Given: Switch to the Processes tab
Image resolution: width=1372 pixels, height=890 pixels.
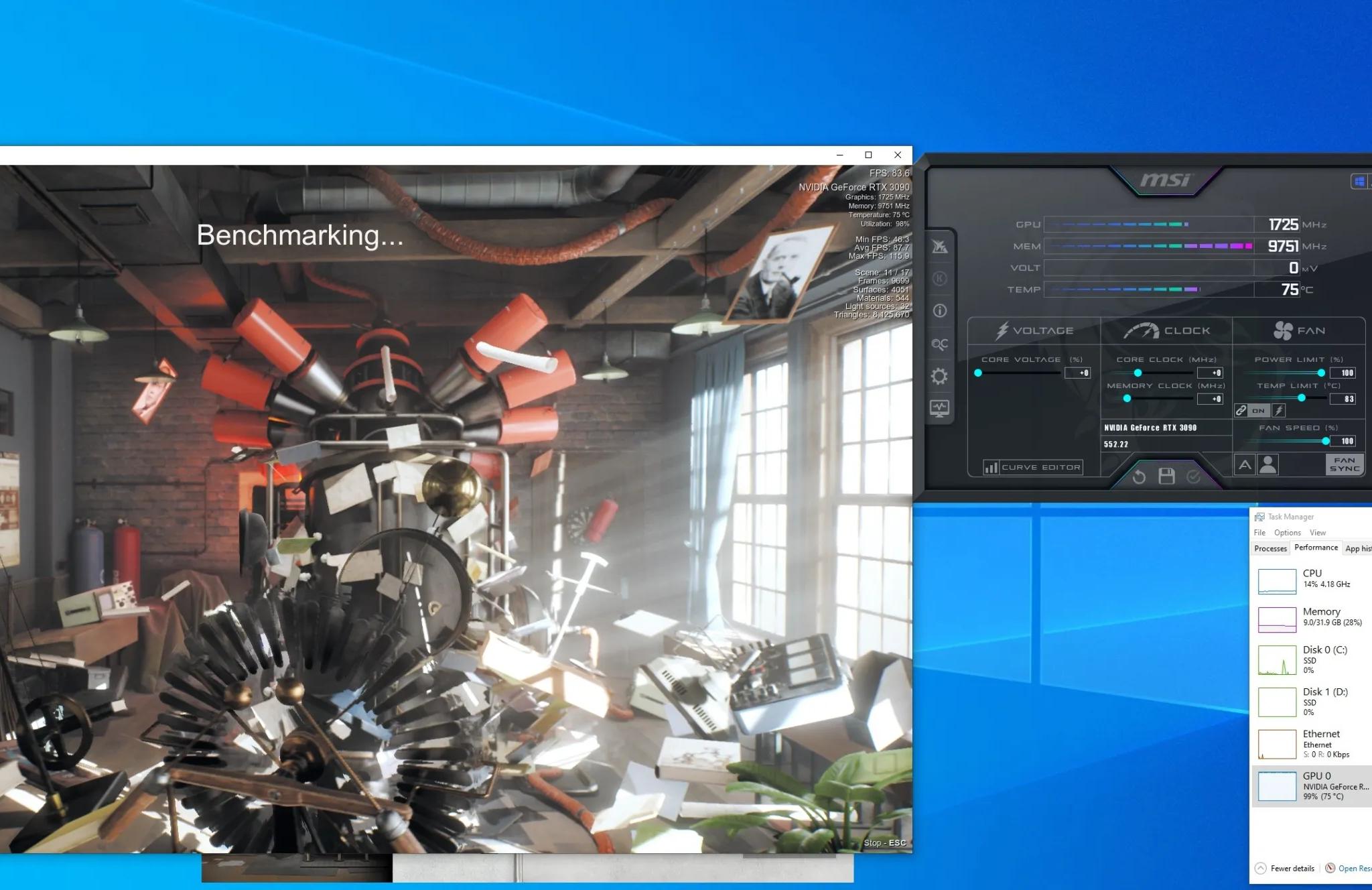Looking at the screenshot, I should click(x=1270, y=548).
